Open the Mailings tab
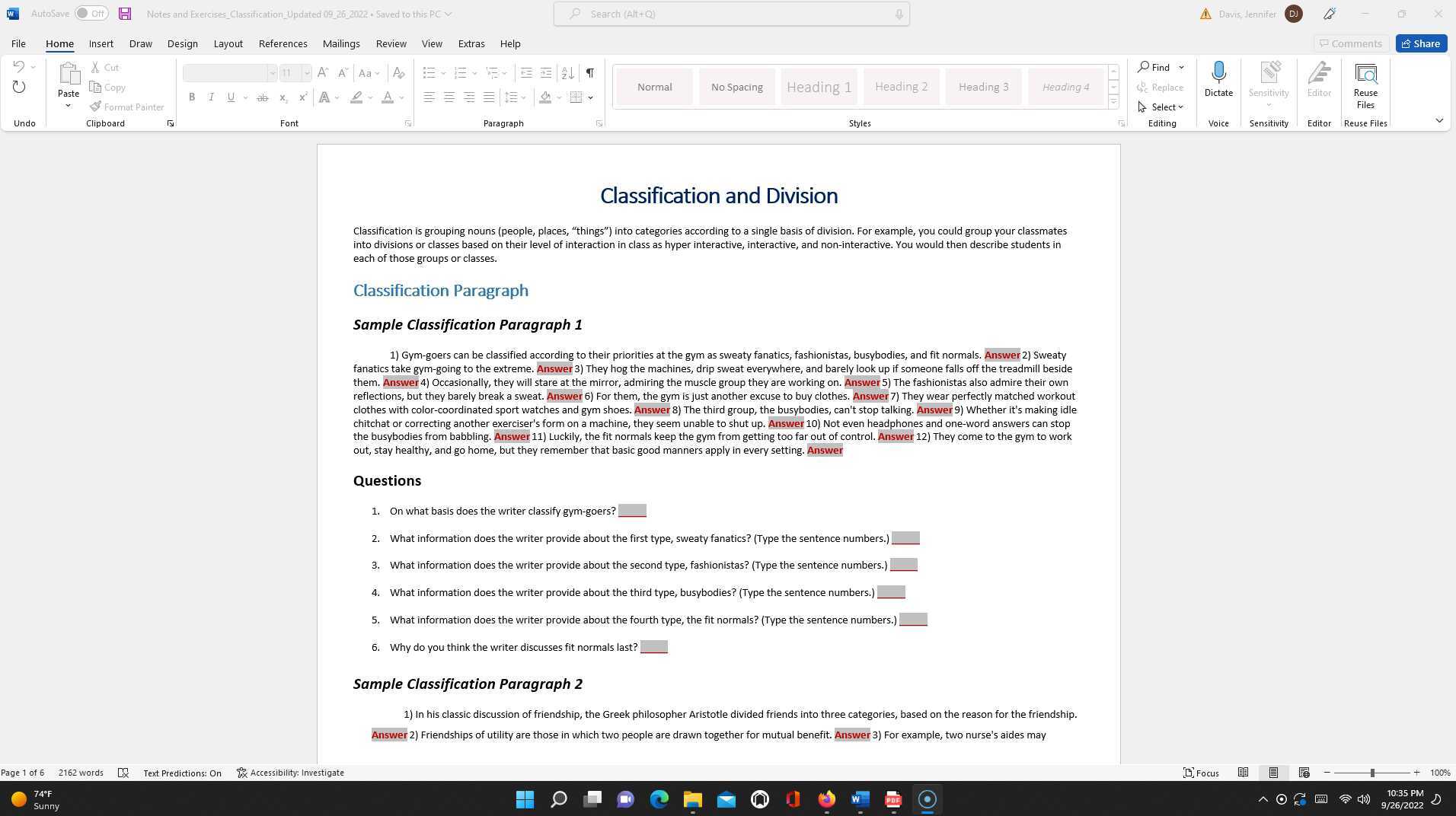The width and height of the screenshot is (1456, 816). 340,43
